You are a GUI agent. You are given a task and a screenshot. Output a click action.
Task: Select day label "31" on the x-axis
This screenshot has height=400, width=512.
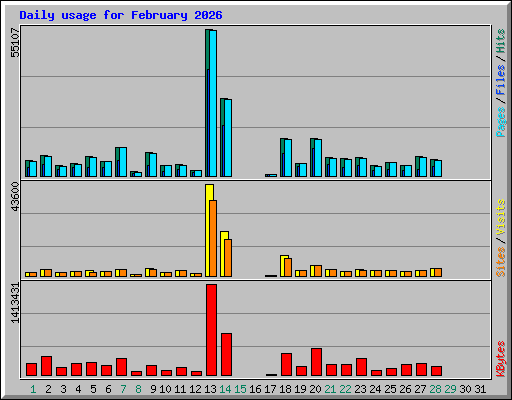pyautogui.click(x=480, y=389)
